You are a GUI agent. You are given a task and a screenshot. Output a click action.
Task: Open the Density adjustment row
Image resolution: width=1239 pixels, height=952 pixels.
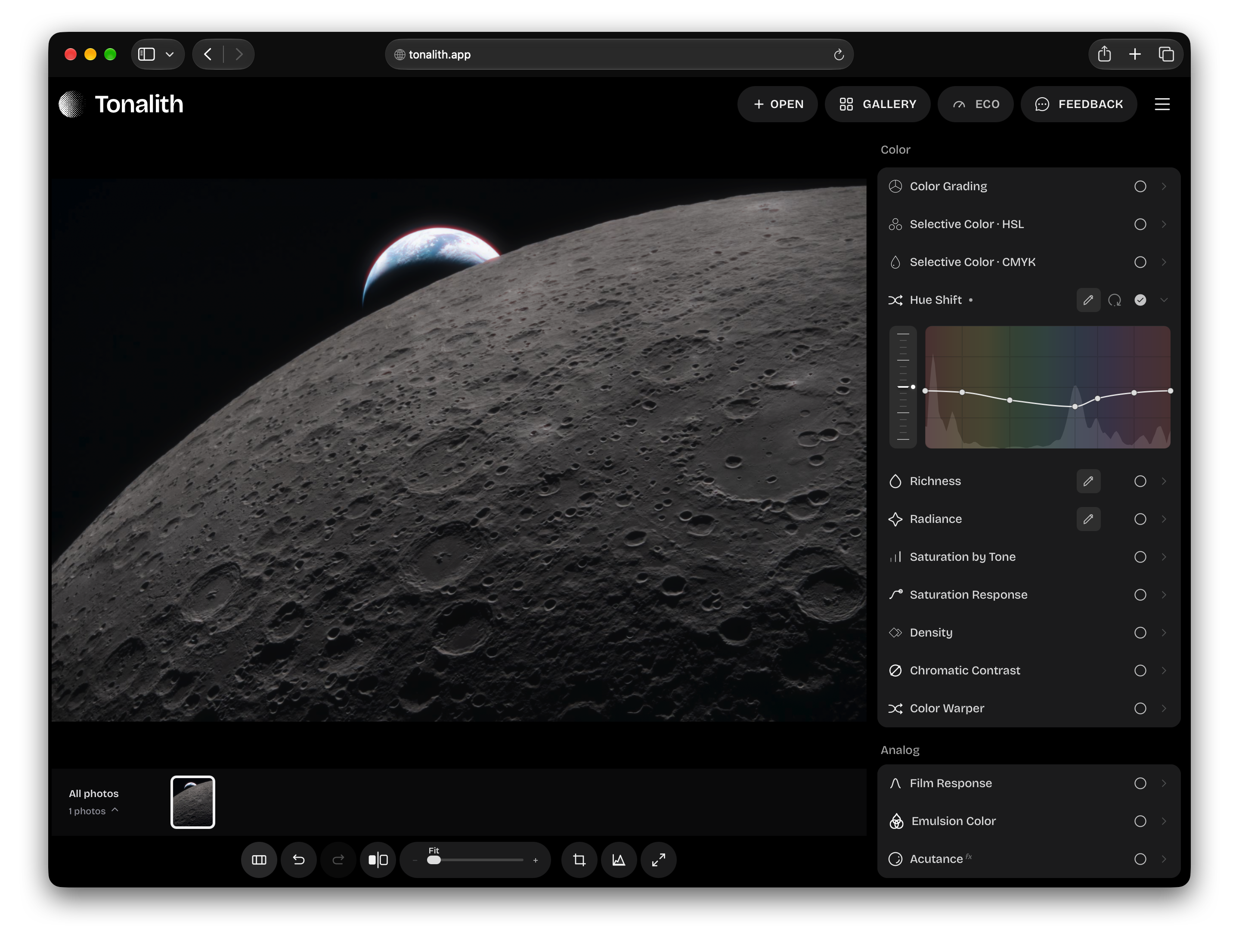(1028, 632)
